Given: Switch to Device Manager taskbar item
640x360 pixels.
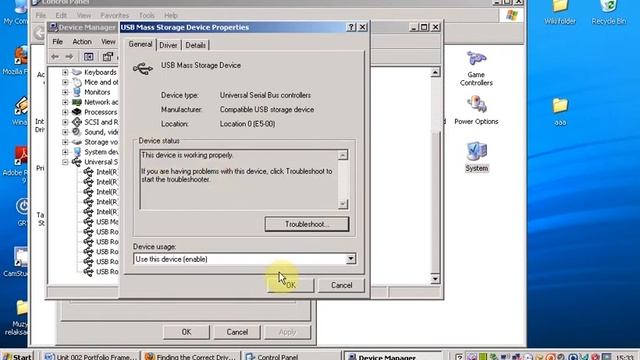Looking at the screenshot, I should (x=393, y=356).
